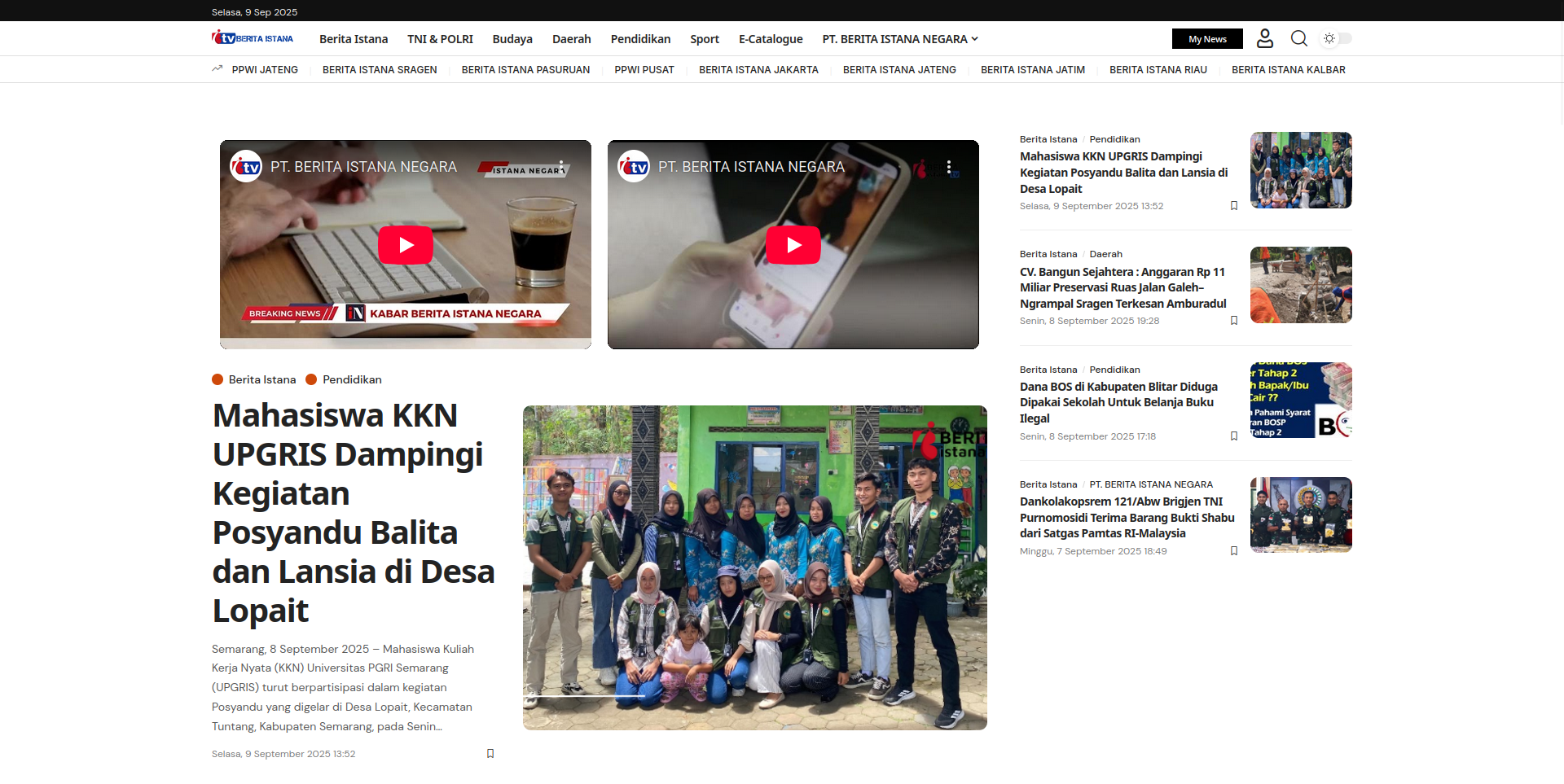Click the My News button
The image size is (1564, 784).
pyautogui.click(x=1207, y=39)
